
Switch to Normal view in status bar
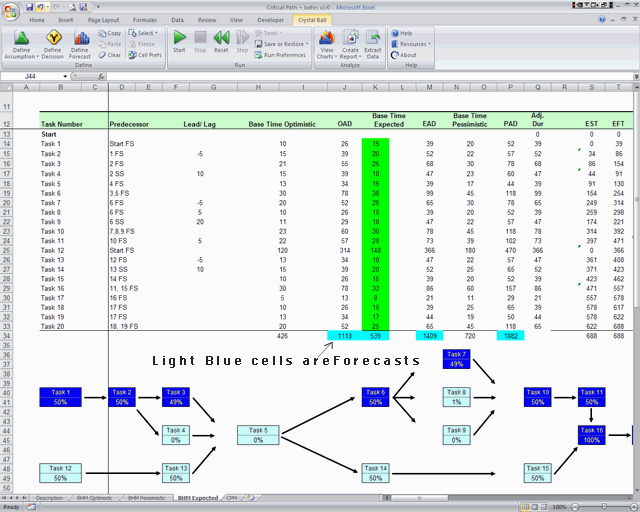coord(526,507)
